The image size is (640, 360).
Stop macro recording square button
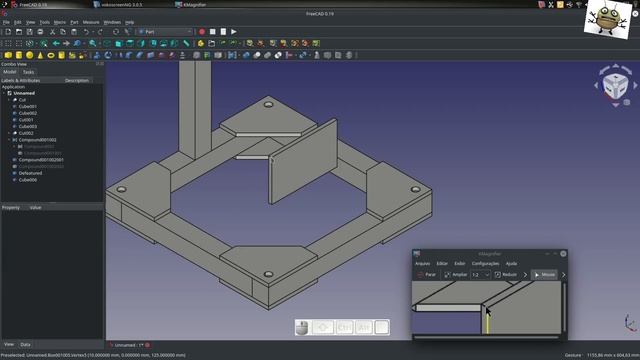[213, 32]
